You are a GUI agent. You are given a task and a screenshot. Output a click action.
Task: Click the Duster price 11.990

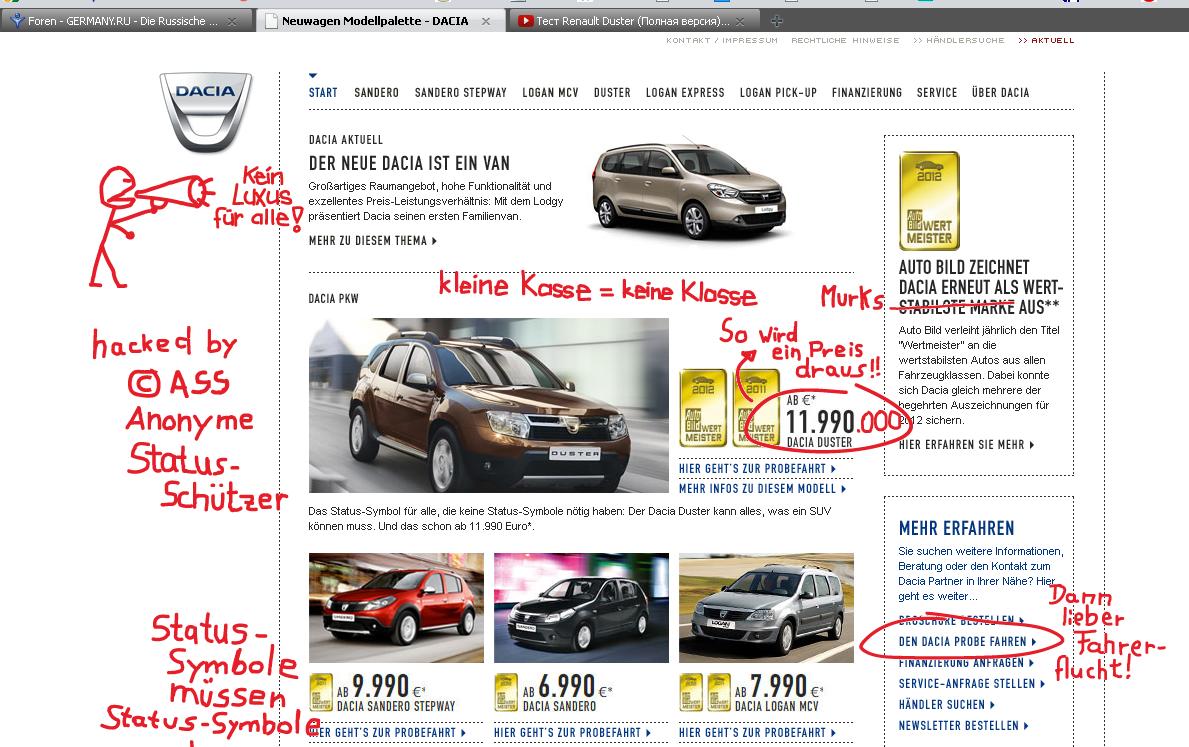820,422
